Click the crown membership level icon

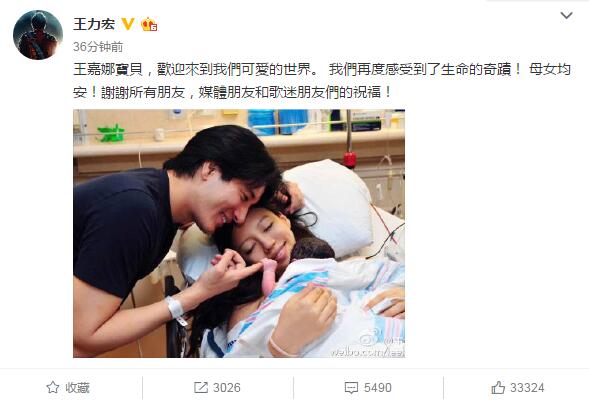149,24
